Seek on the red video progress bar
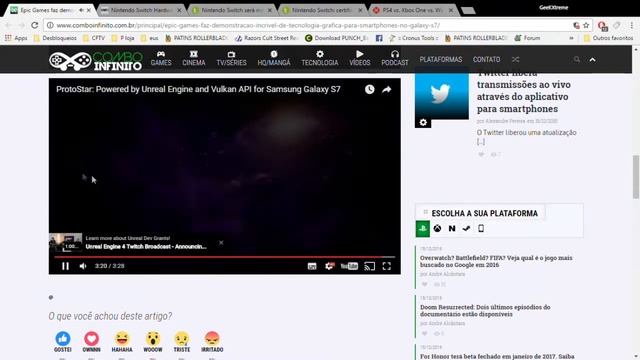The width and height of the screenshot is (640, 360). click(x=224, y=257)
